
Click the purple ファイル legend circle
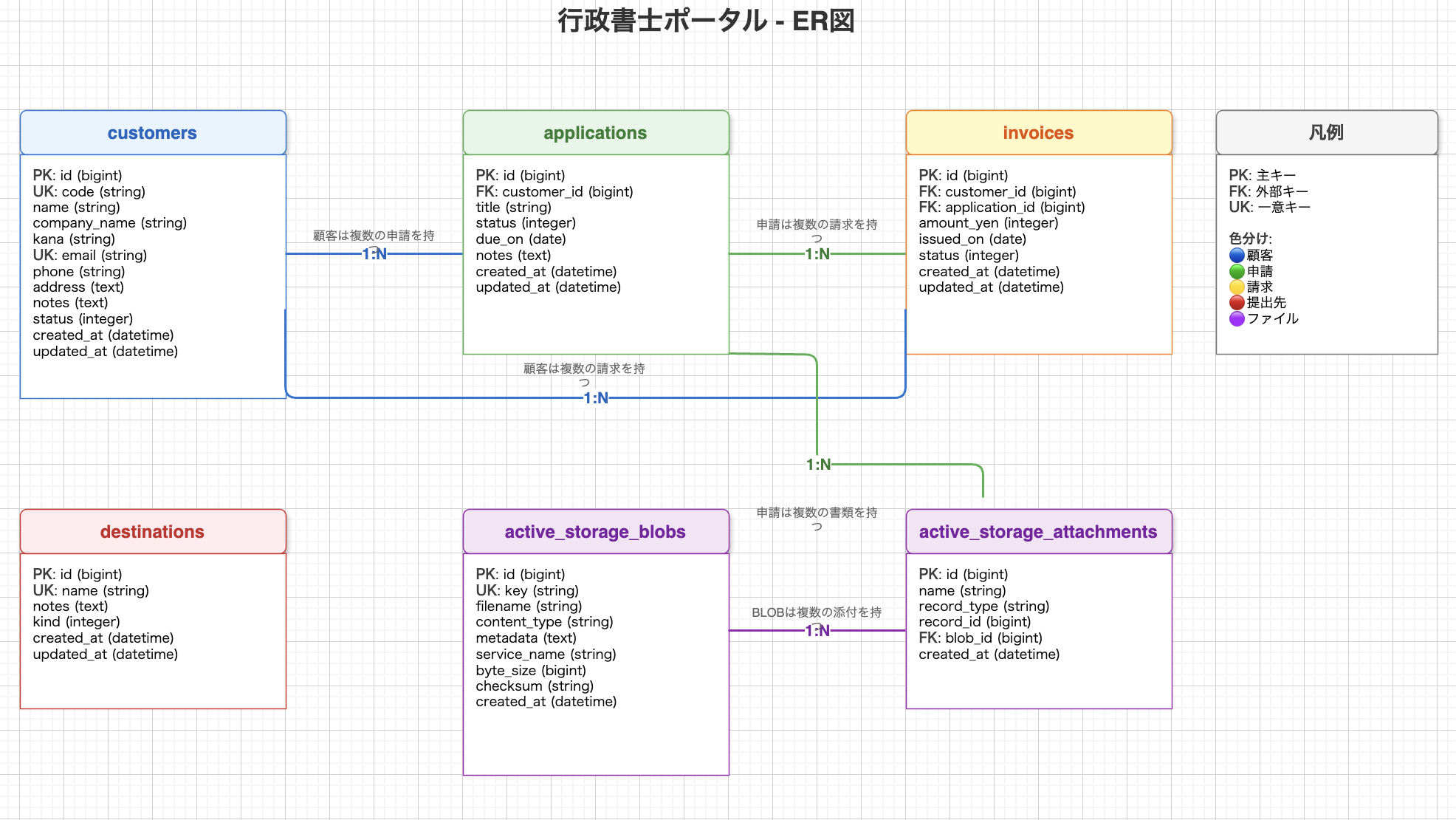coord(1237,318)
